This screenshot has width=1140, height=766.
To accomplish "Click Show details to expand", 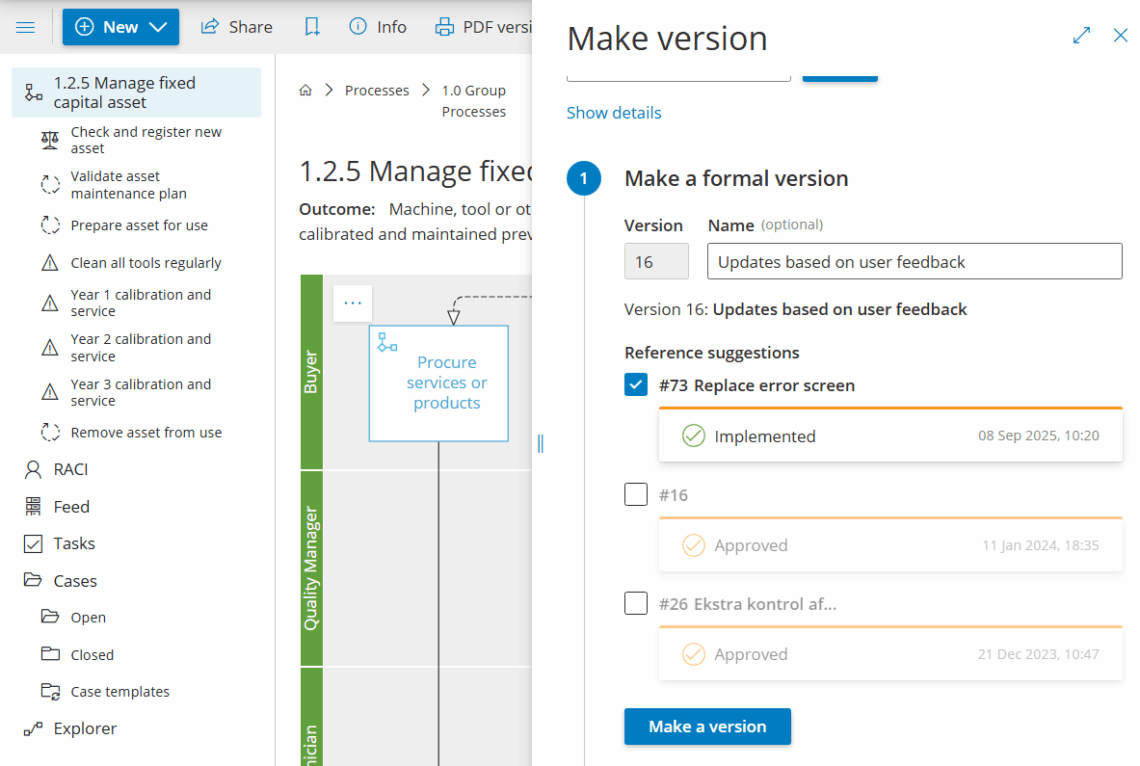I will pyautogui.click(x=614, y=113).
